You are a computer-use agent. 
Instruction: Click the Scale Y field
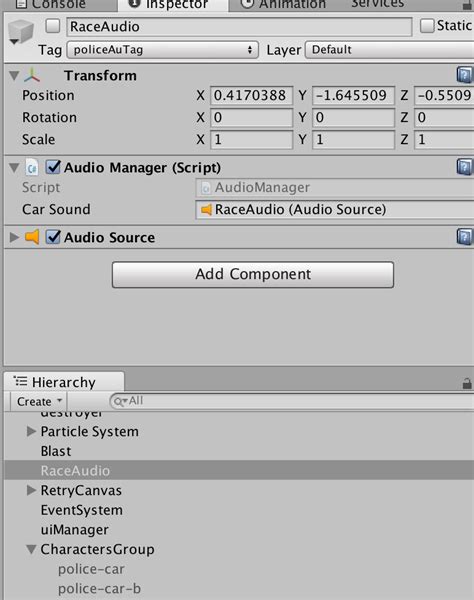pos(353,140)
